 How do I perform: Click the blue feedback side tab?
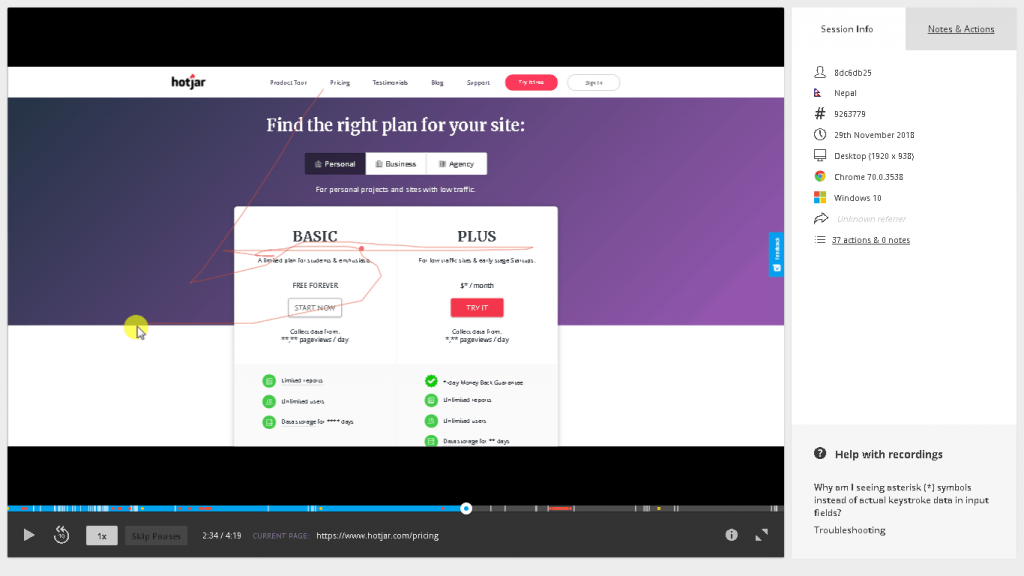coord(776,254)
